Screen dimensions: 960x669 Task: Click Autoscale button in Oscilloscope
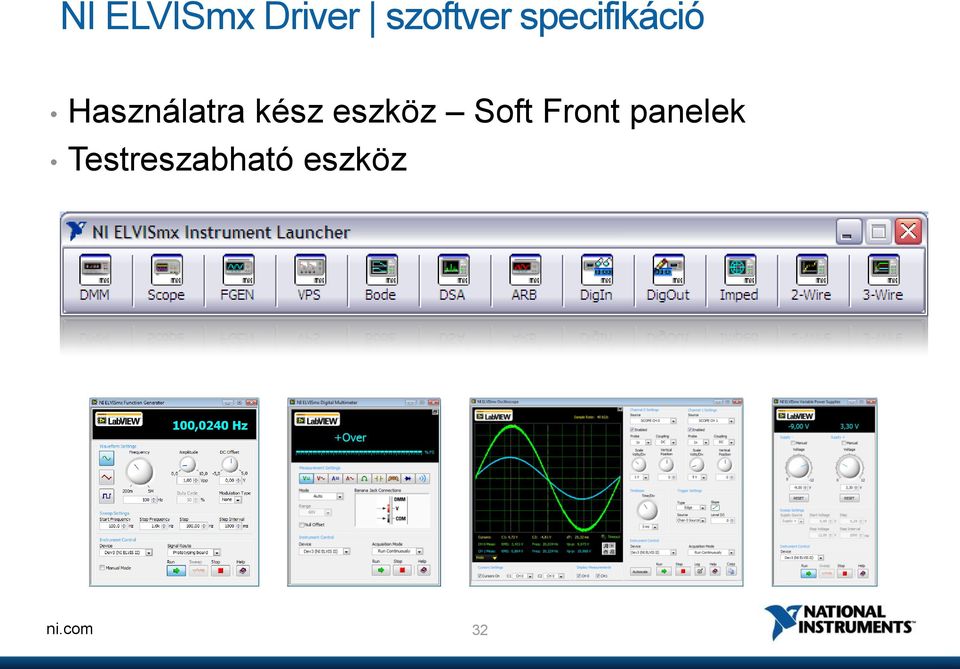[640, 571]
